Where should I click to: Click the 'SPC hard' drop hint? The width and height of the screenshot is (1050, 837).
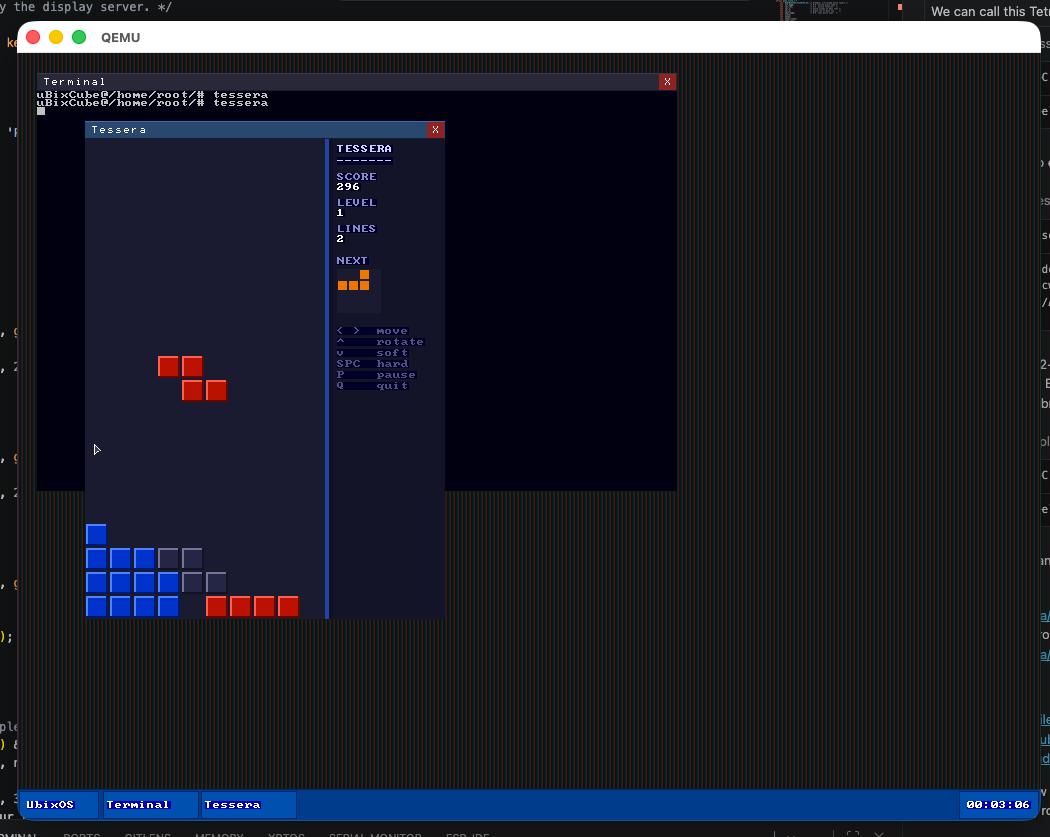[x=372, y=364]
